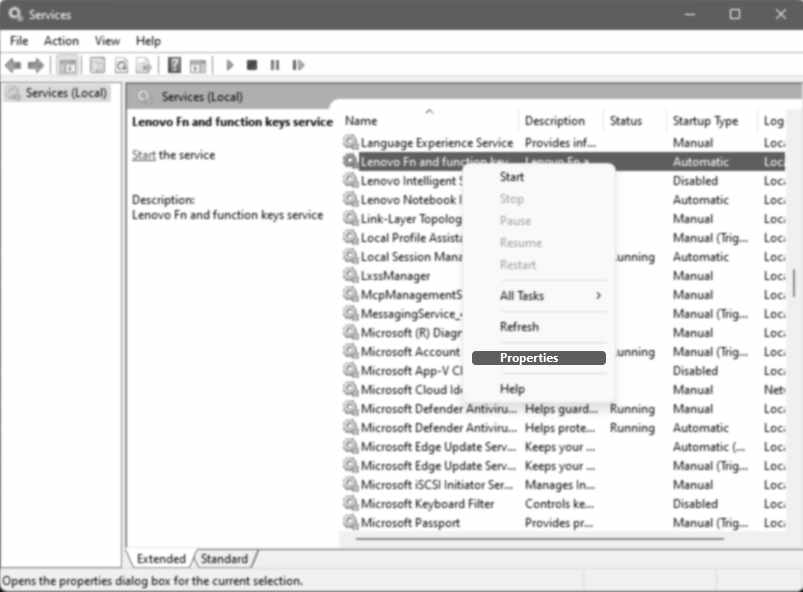
Task: Choose Properties from the context menu
Action: [528, 357]
